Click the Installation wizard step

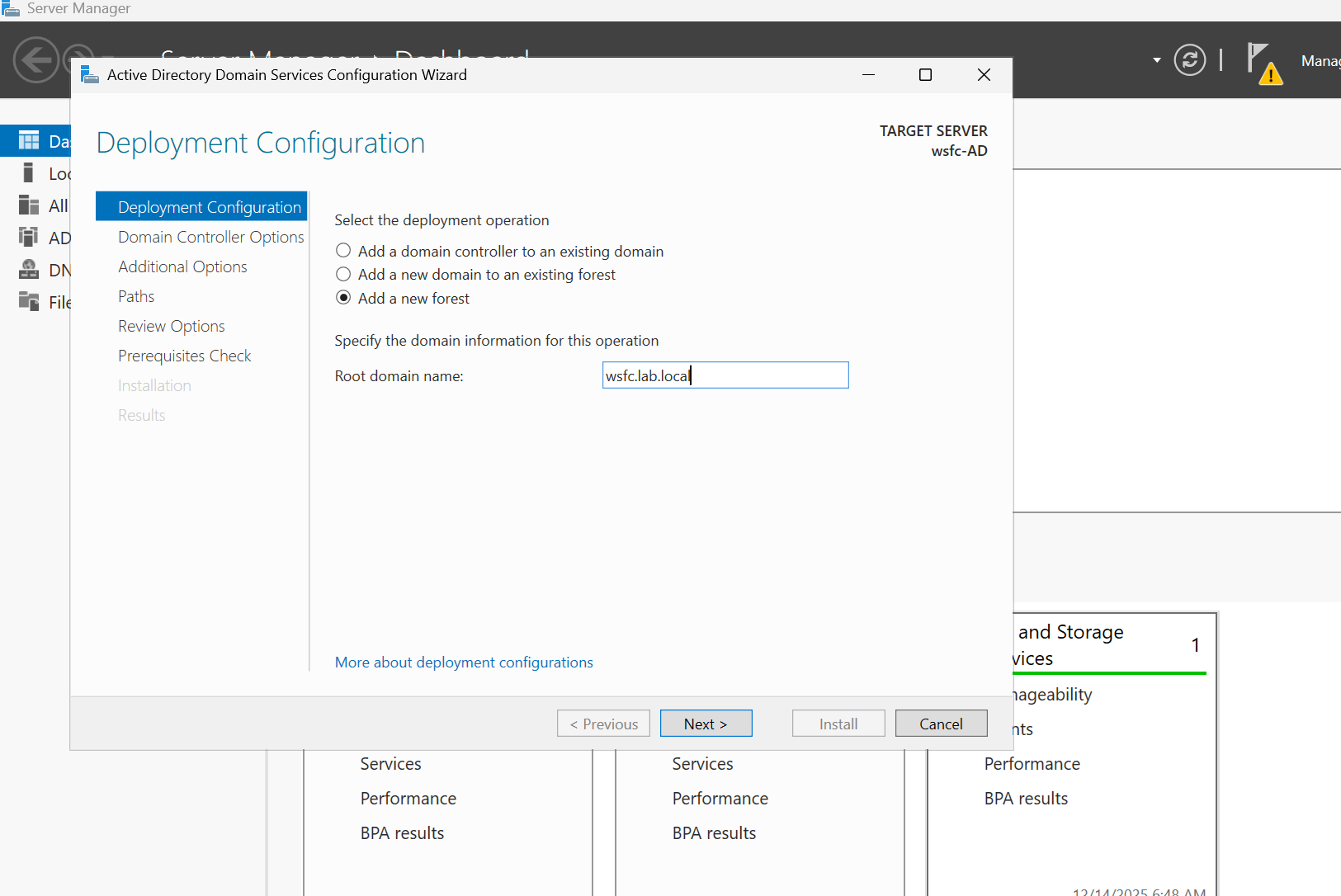[x=154, y=385]
